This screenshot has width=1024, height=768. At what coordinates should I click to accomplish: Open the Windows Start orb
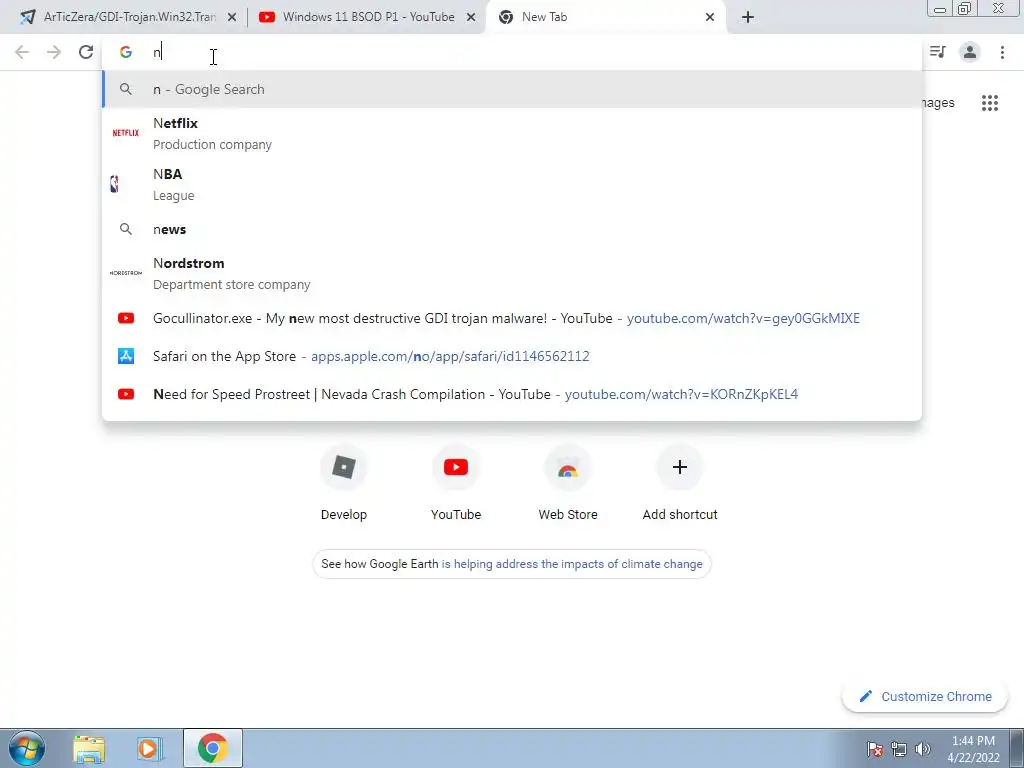(x=26, y=748)
